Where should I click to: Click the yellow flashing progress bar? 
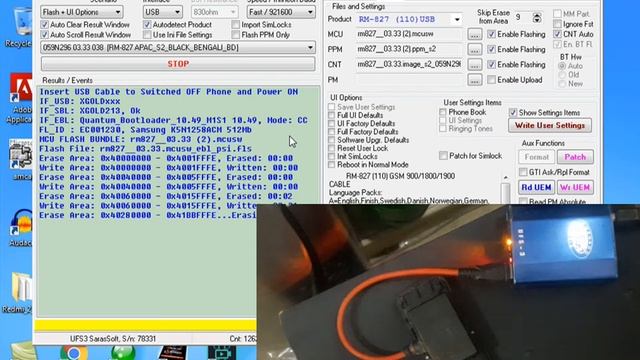[x=146, y=325]
